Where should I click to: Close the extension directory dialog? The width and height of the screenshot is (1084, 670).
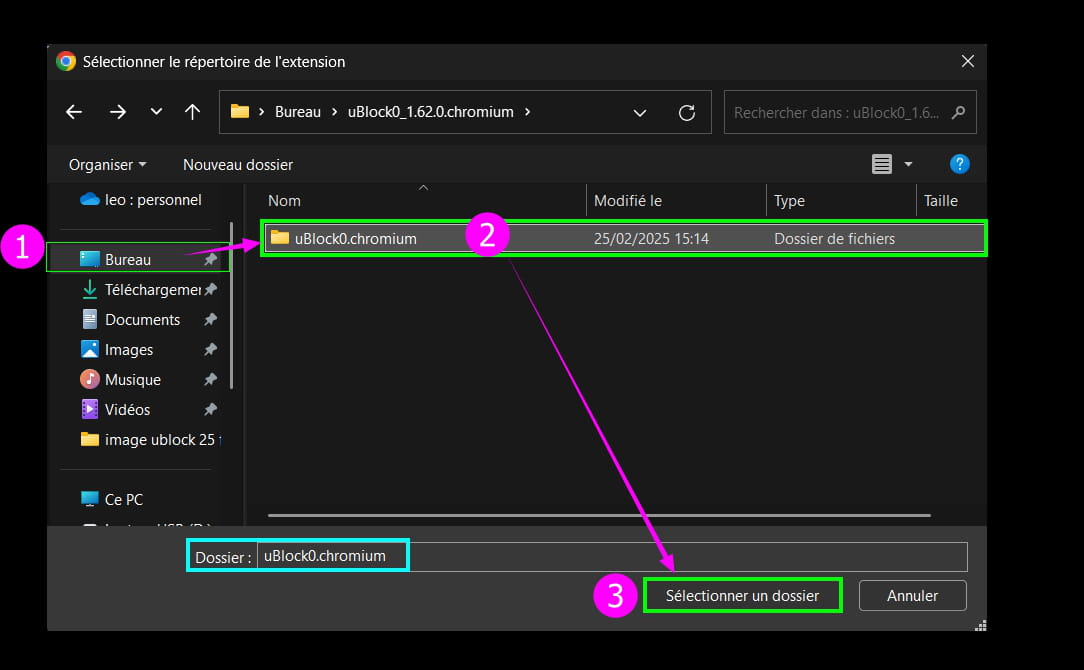pyautogui.click(x=968, y=62)
